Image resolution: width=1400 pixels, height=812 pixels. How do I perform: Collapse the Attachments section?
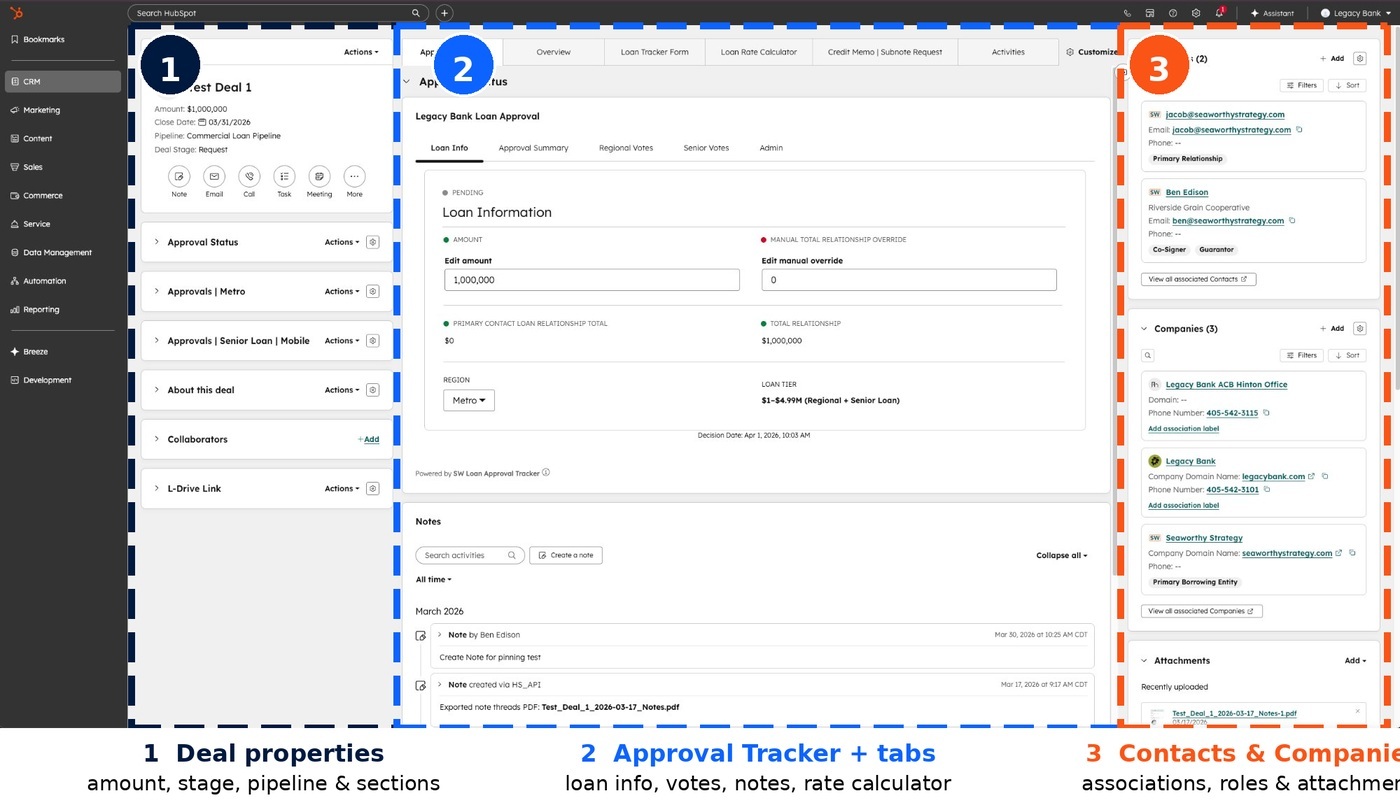(1145, 661)
